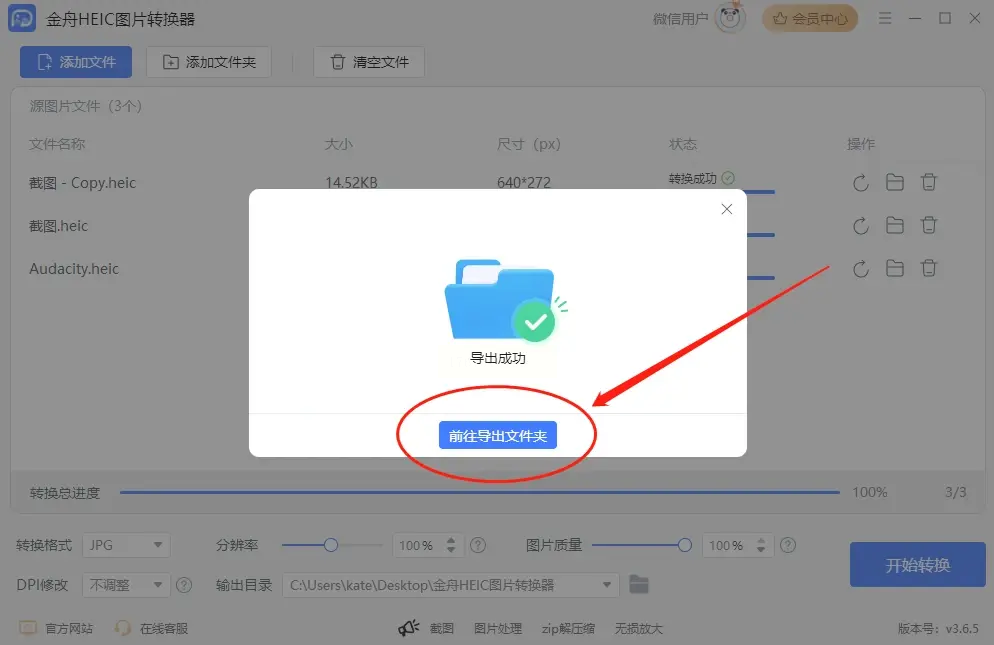Increase 分辨率 percentage with up arrow
Viewport: 994px width, 645px height.
pos(451,540)
